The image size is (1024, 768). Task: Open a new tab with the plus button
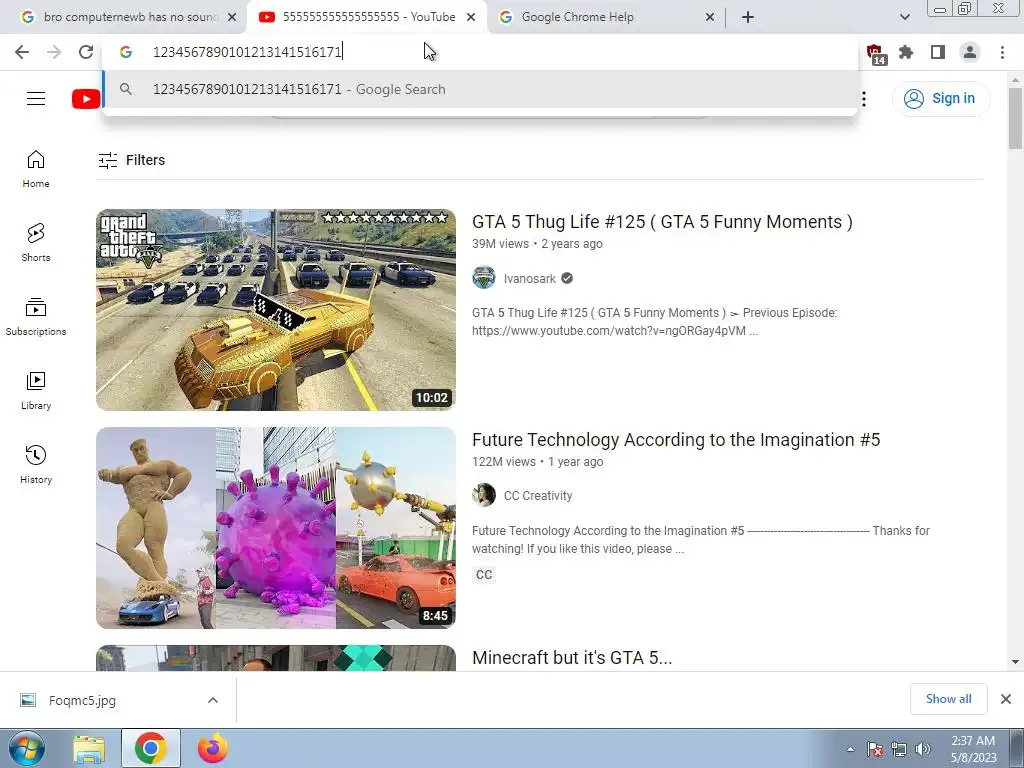[748, 18]
